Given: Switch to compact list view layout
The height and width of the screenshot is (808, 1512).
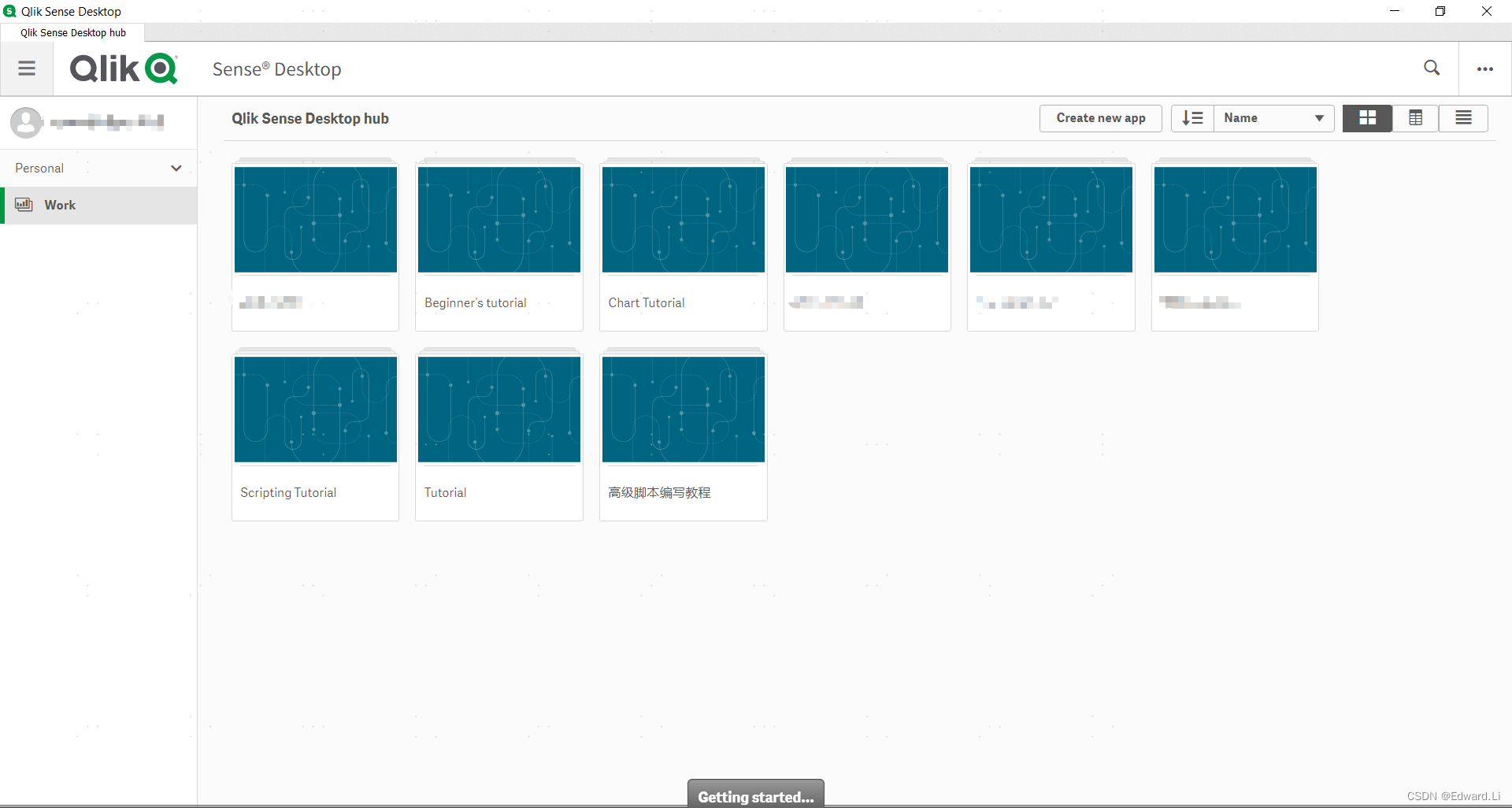Looking at the screenshot, I should (x=1463, y=118).
